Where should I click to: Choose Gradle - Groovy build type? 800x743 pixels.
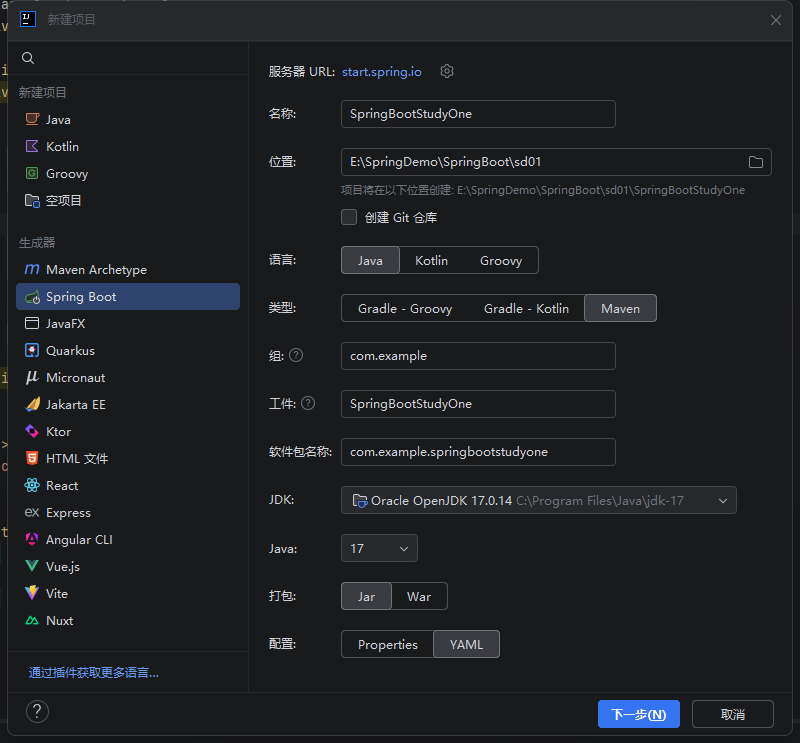click(x=405, y=308)
